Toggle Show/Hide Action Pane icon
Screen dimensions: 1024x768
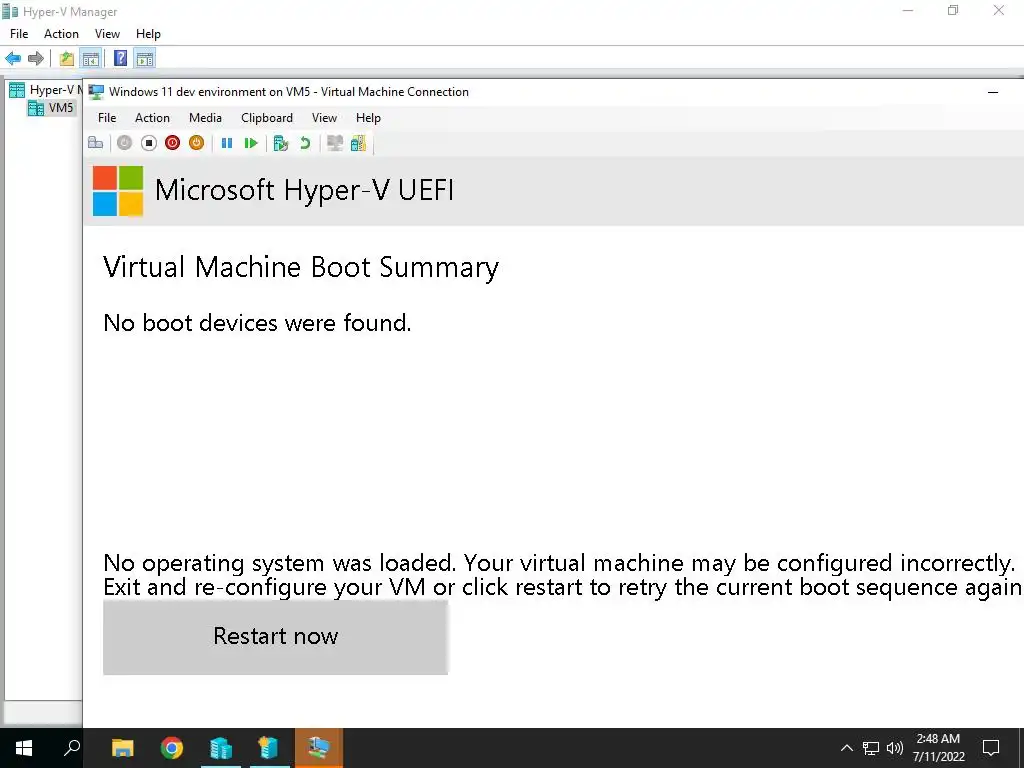pos(145,59)
